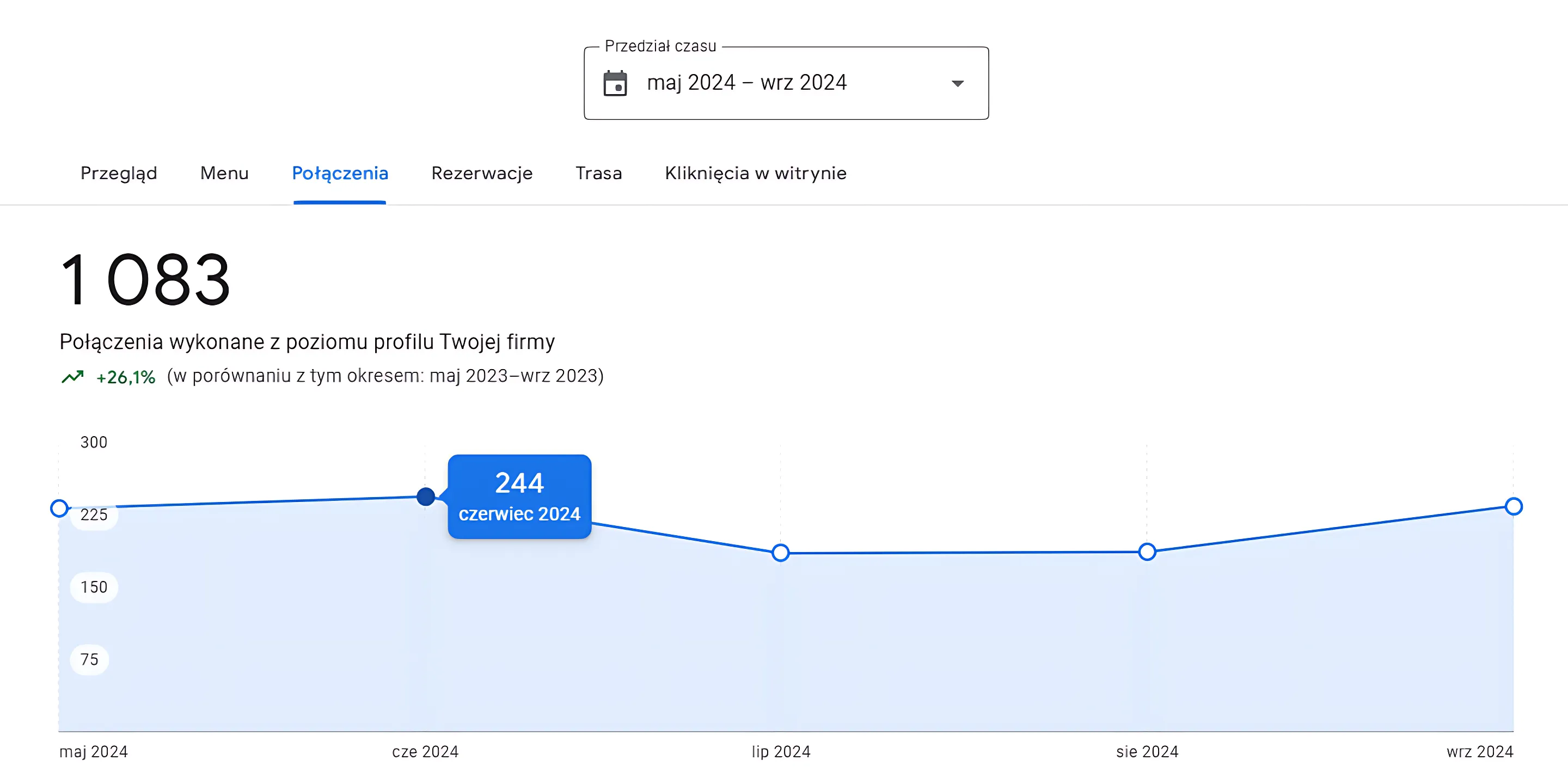Click the Połączenia wykonane z poziomu profilu description

pos(307,342)
